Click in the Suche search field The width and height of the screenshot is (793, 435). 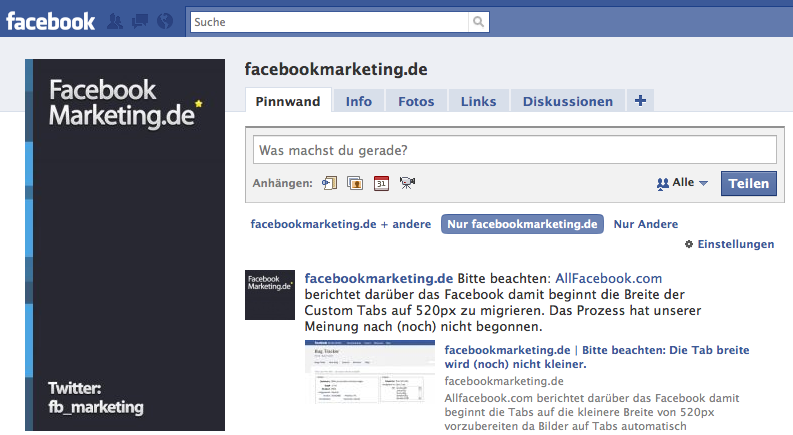(329, 22)
